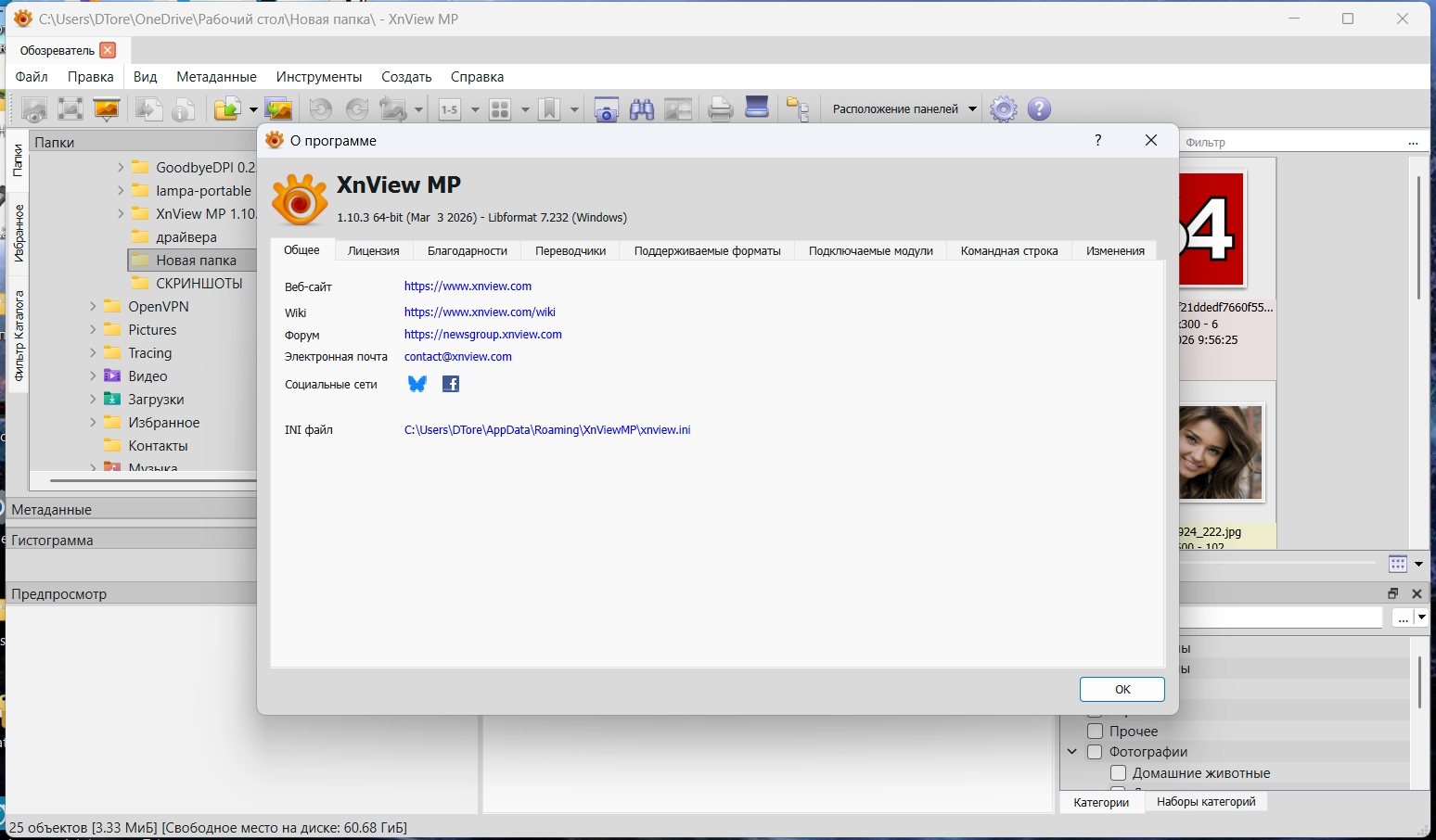1436x840 pixels.
Task: Open the xnview.ini file path link
Action: [x=547, y=430]
